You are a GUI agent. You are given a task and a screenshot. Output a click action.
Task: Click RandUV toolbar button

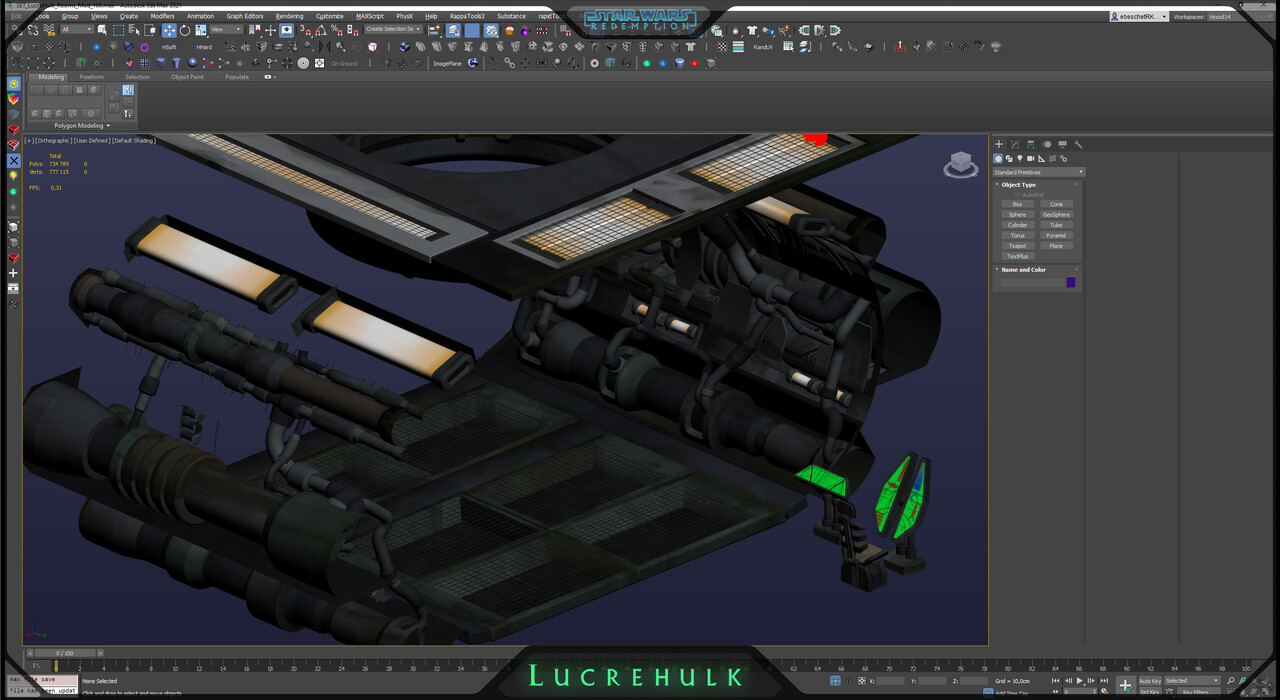(763, 47)
